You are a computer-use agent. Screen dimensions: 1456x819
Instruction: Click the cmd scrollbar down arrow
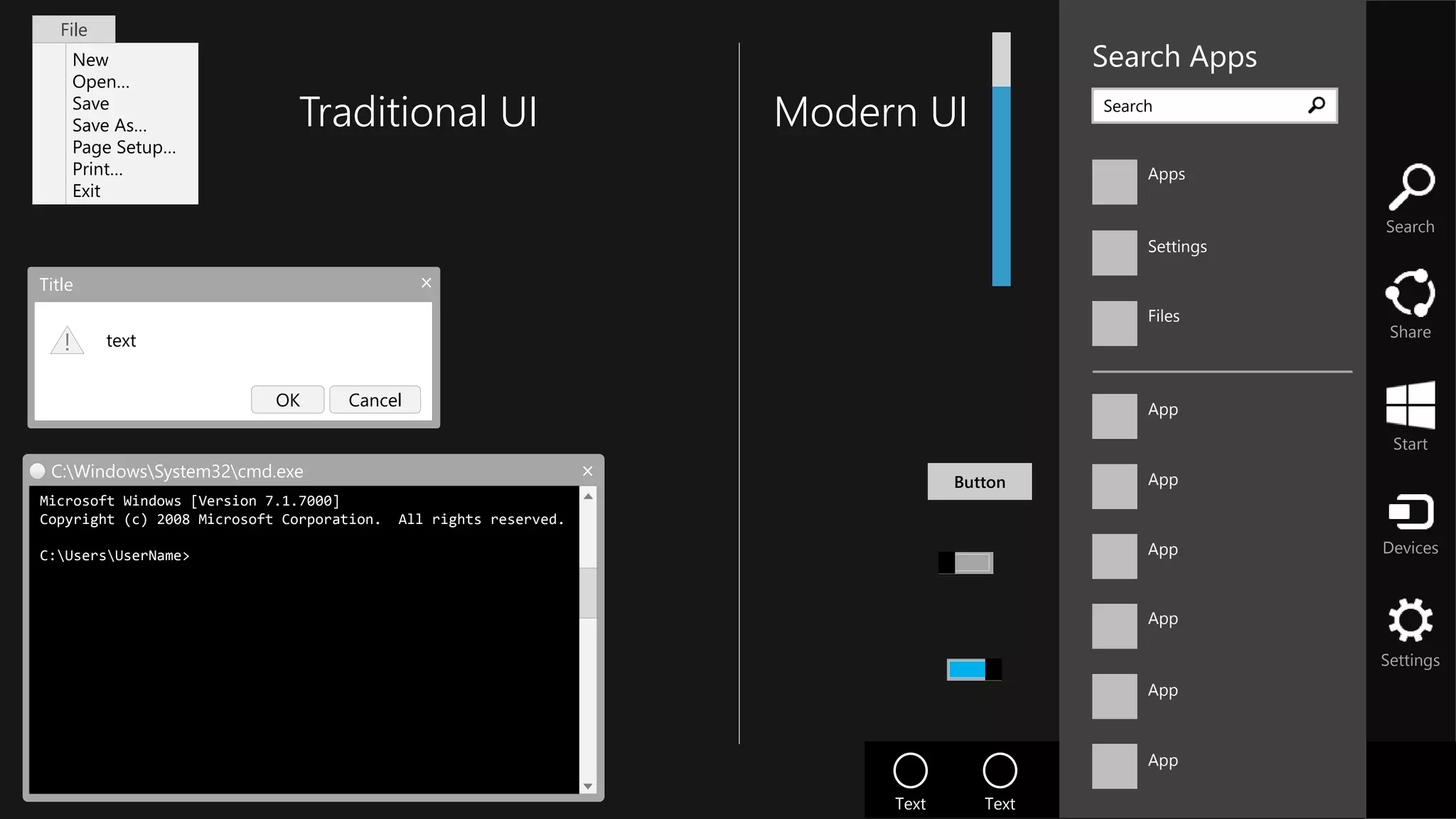(588, 786)
